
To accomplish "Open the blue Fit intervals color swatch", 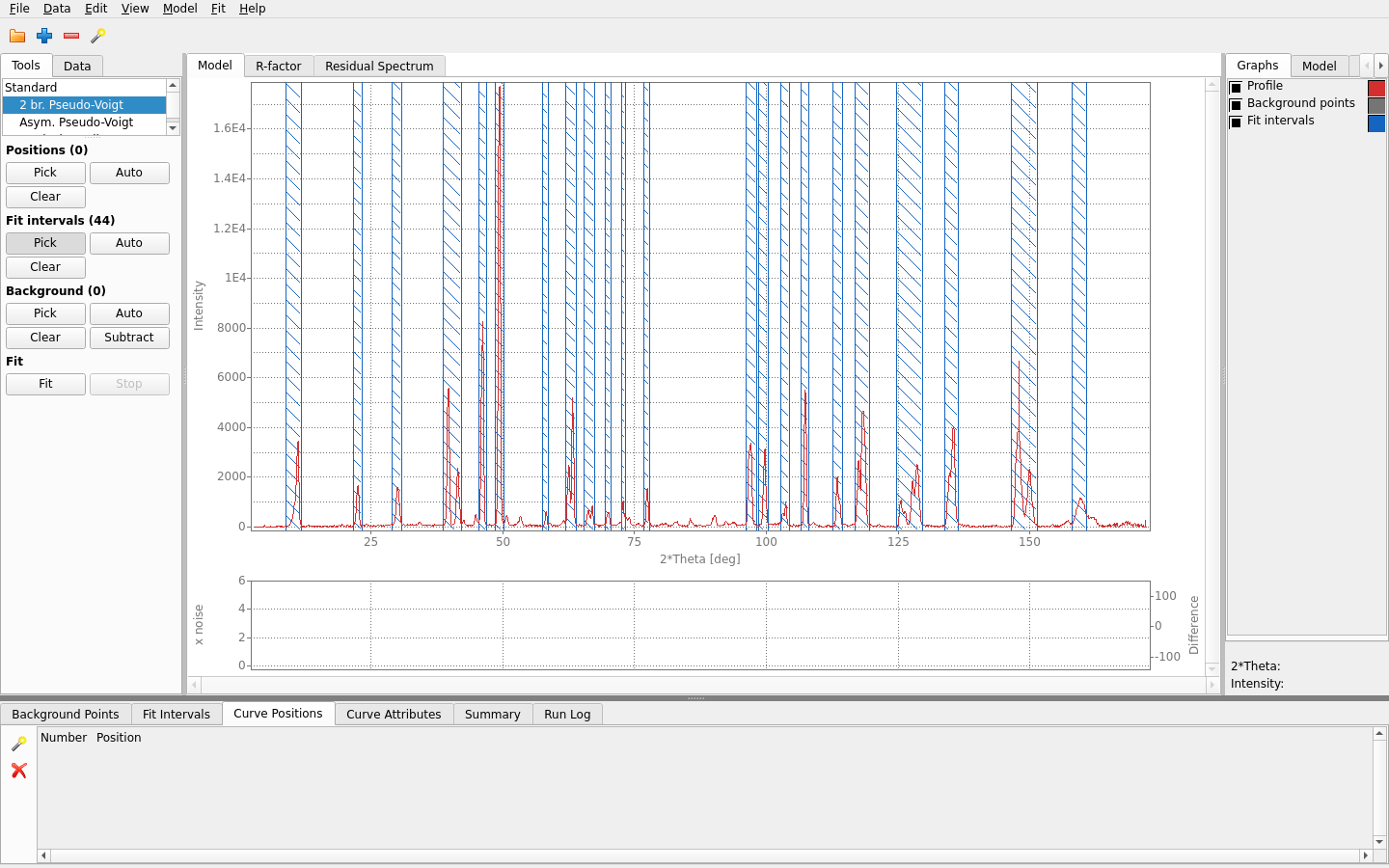I will (1376, 122).
